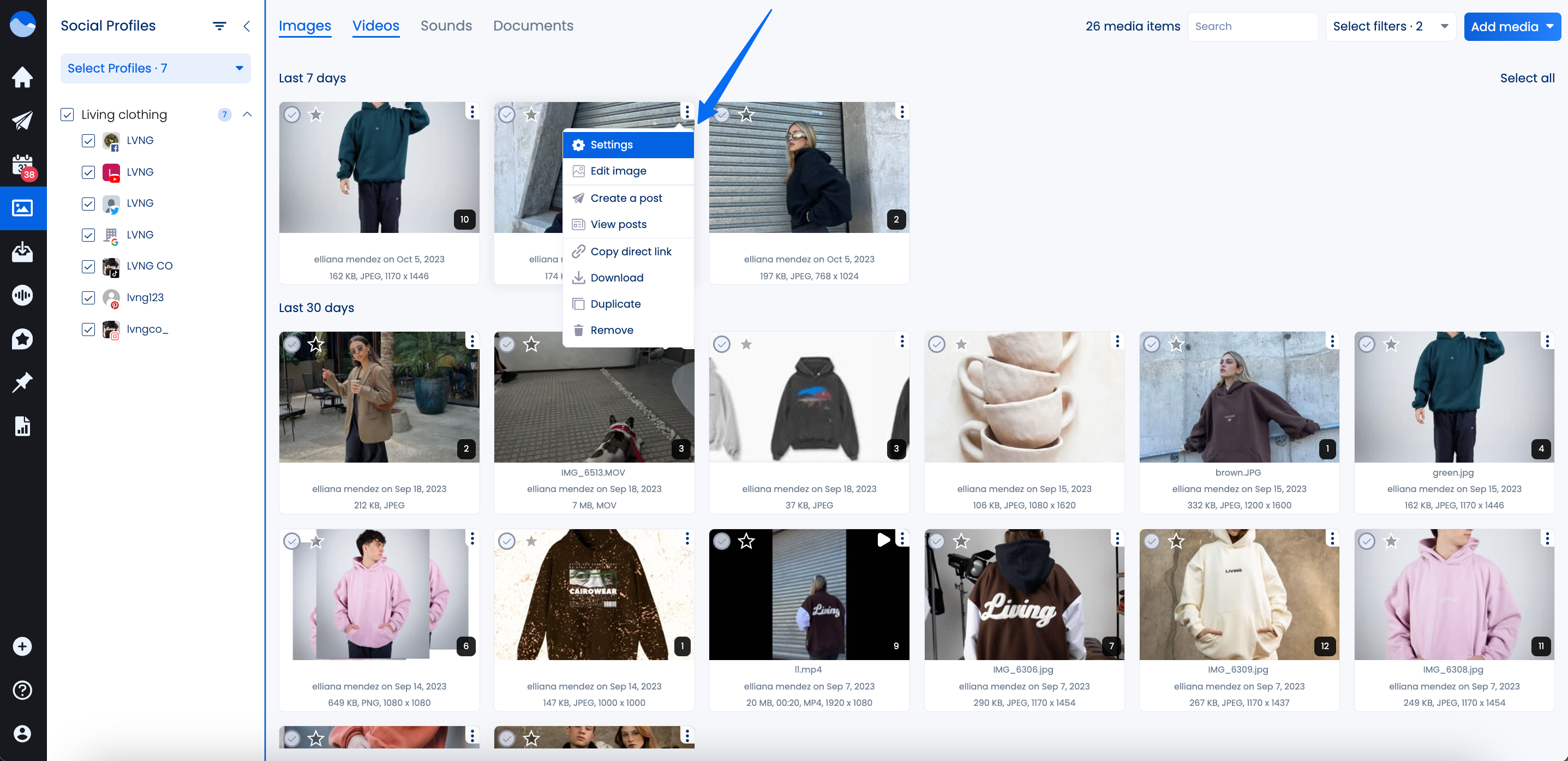Collapse the Social Profiles panel arrow

click(247, 26)
